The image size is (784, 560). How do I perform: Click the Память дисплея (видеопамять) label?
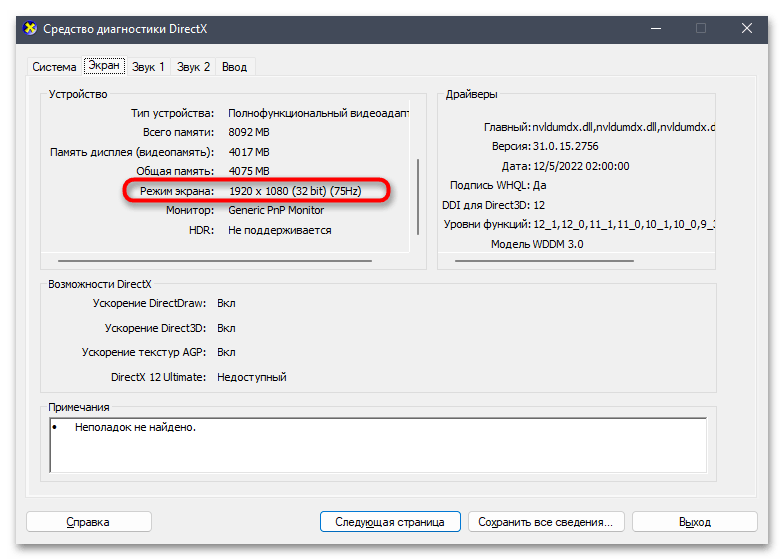(132, 152)
